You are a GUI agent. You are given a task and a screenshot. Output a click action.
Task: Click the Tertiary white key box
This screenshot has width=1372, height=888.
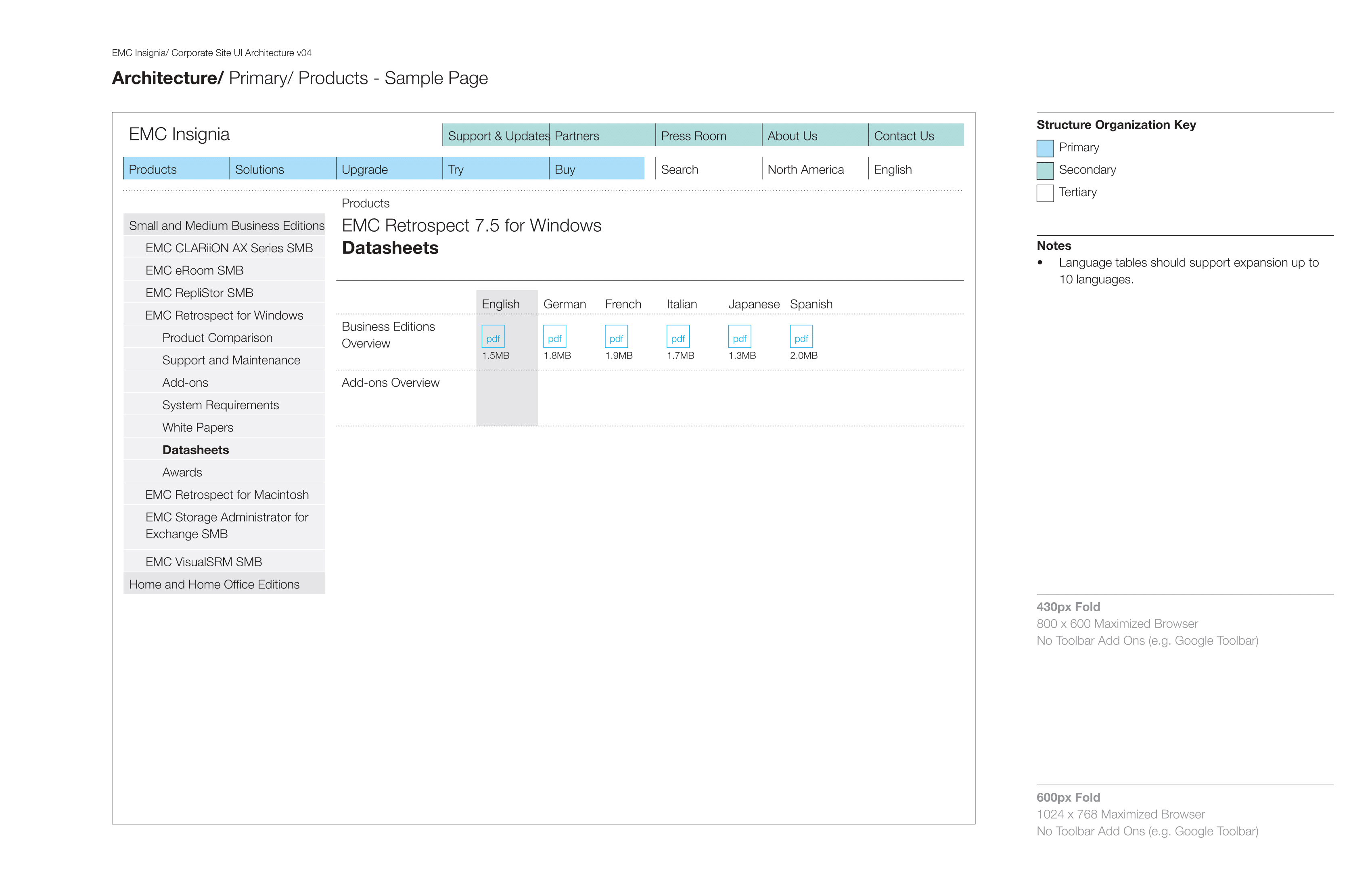pos(1045,193)
